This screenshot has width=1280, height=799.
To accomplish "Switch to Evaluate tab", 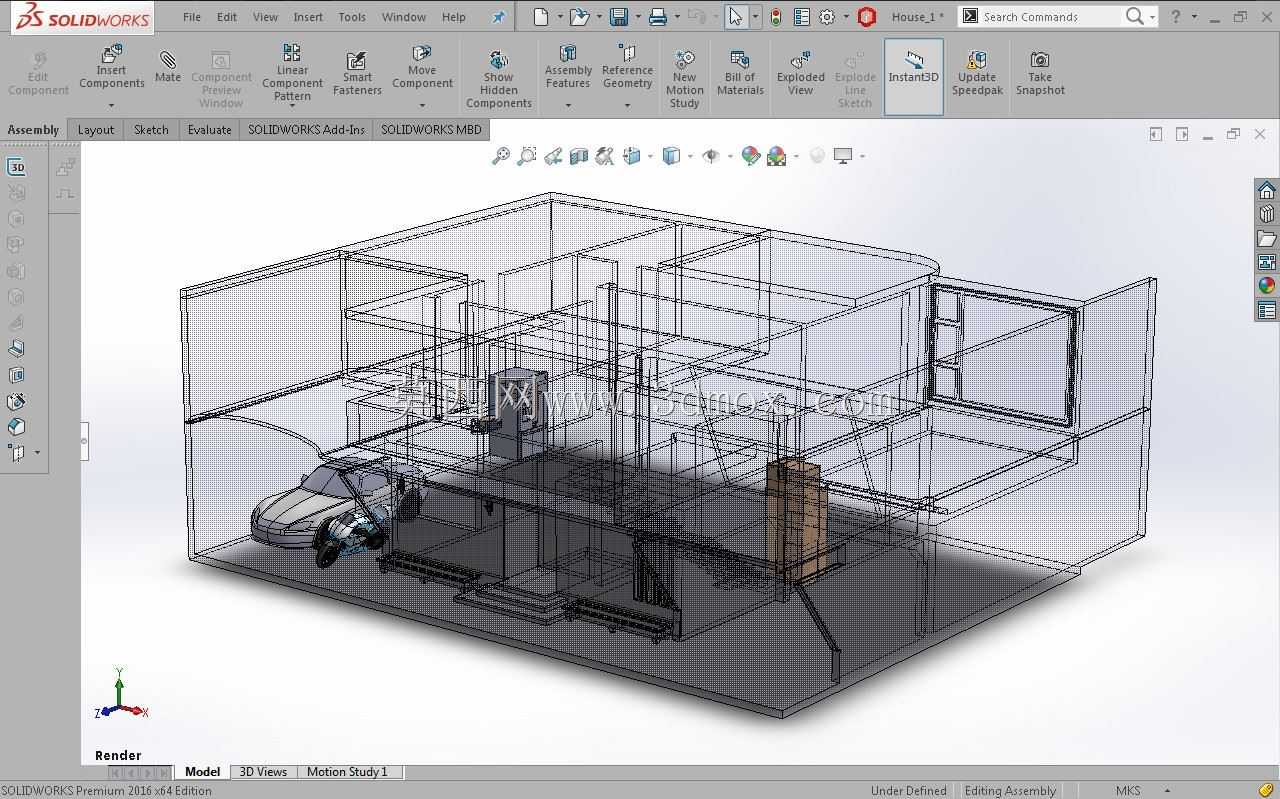I will pyautogui.click(x=210, y=129).
